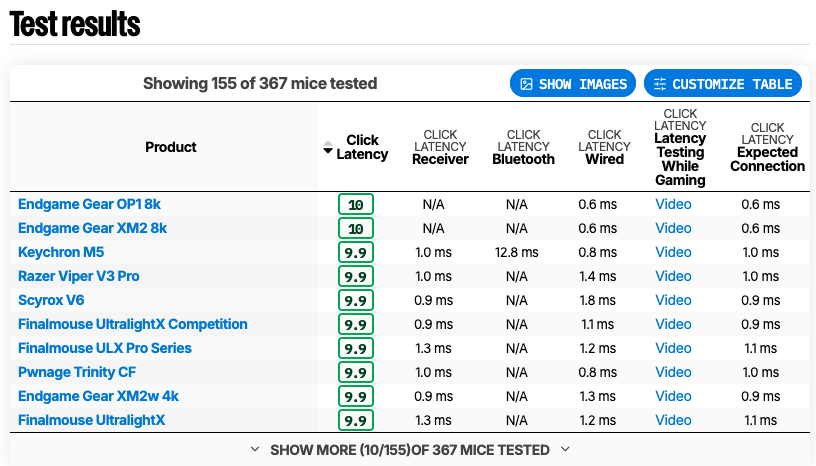816x466 pixels.
Task: Play Video for Endgame Gear XM2w 4k
Action: [x=673, y=396]
